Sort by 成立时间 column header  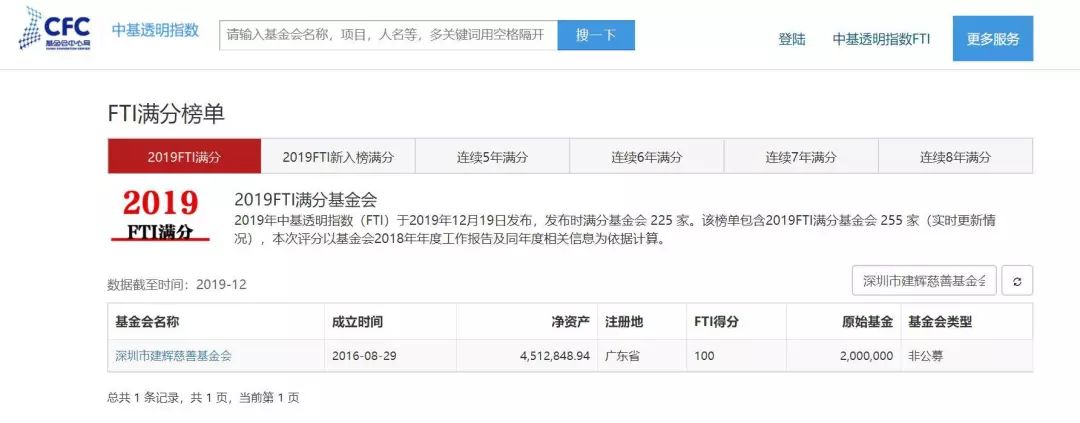pyautogui.click(x=391, y=322)
